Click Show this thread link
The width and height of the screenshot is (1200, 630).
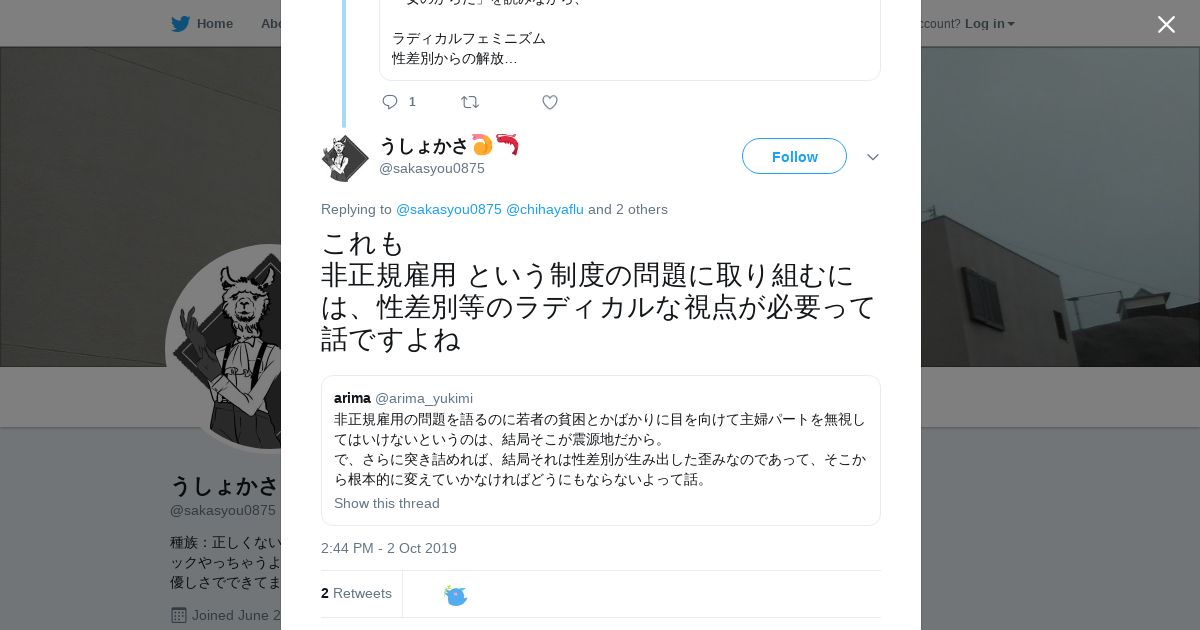(387, 503)
